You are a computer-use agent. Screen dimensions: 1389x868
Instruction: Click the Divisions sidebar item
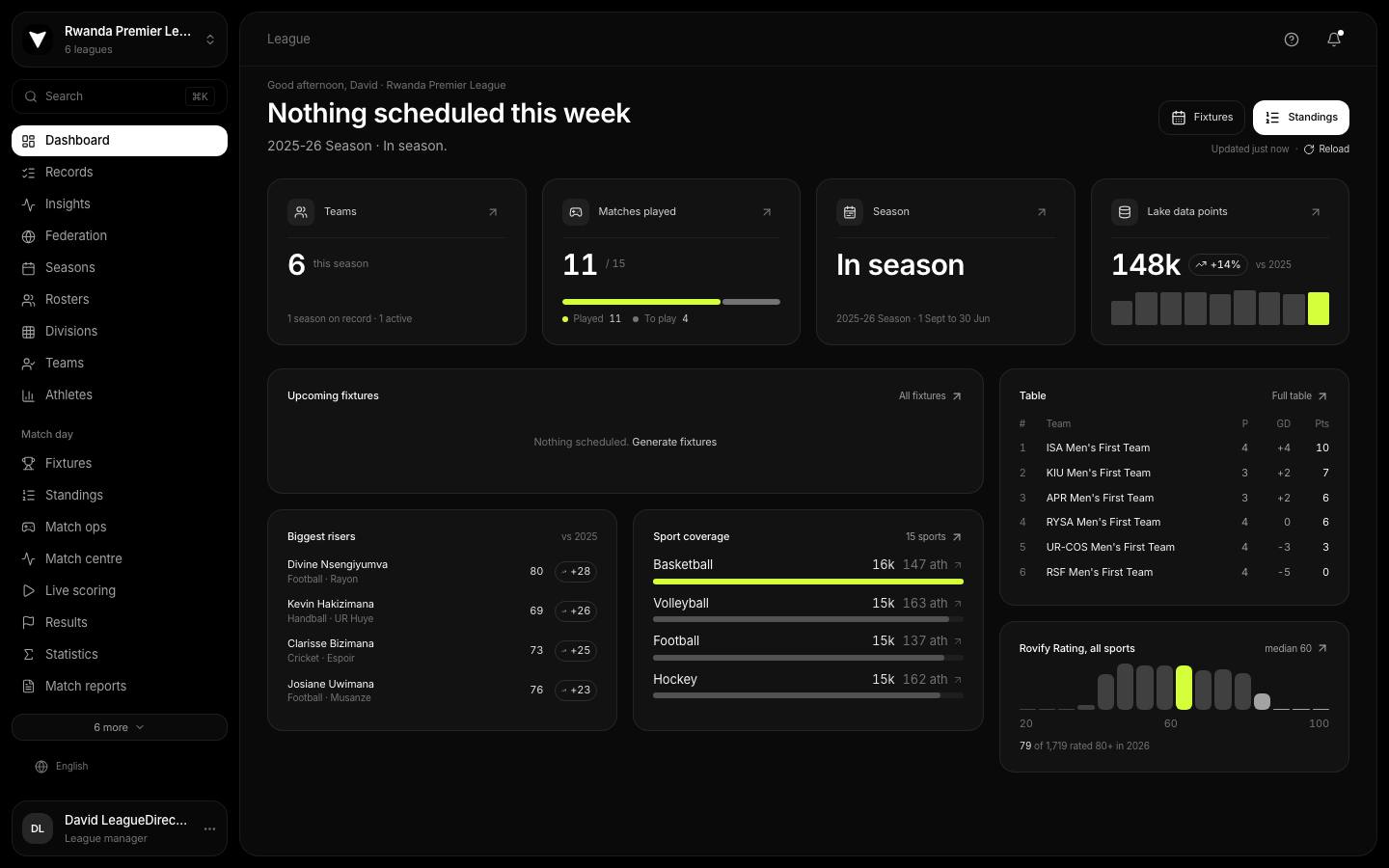[120, 332]
